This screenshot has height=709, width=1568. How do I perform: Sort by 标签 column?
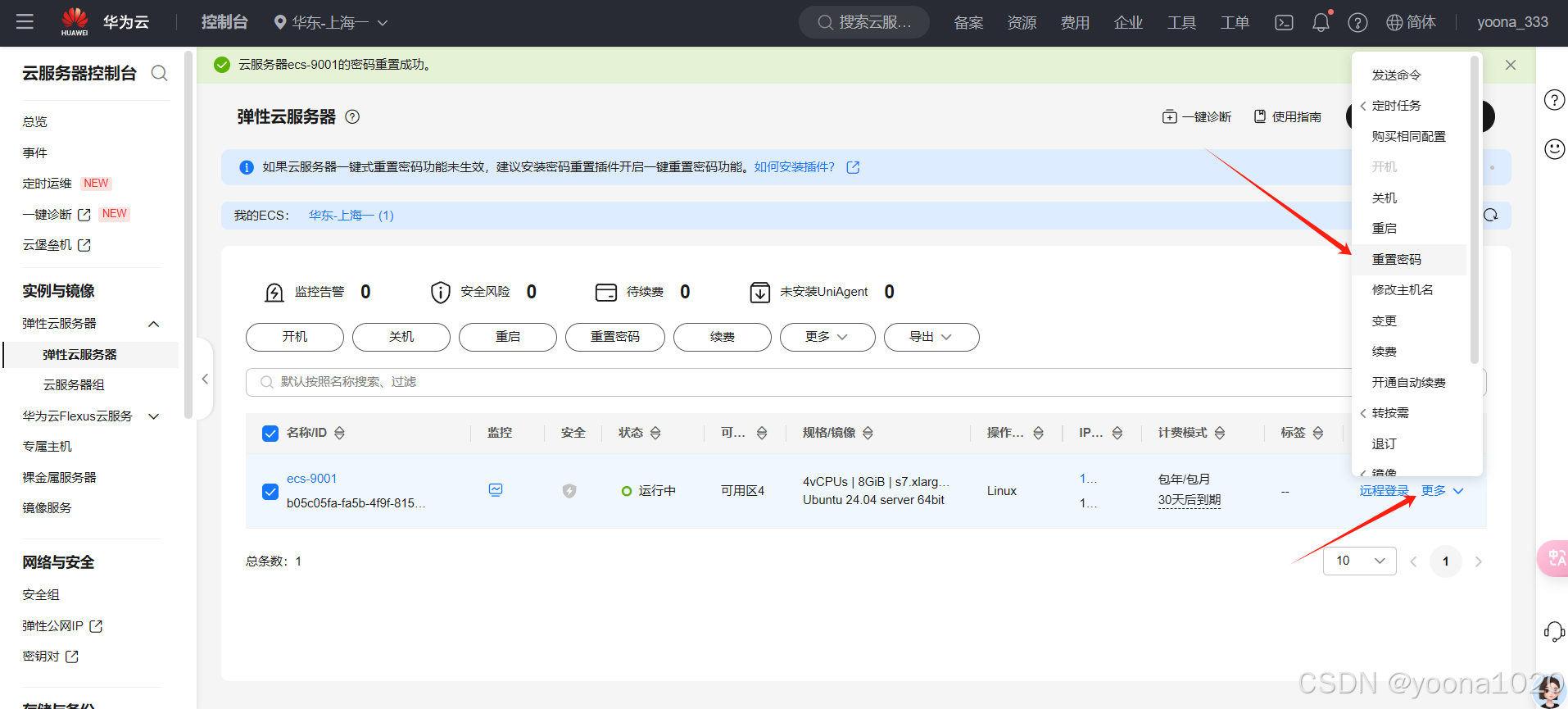[1318, 433]
